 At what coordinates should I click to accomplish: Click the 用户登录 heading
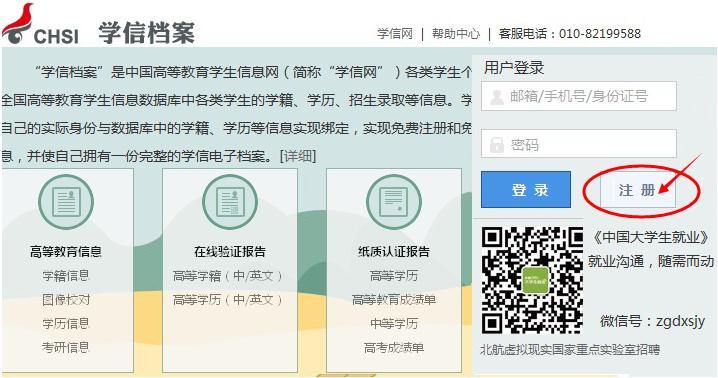tap(514, 67)
